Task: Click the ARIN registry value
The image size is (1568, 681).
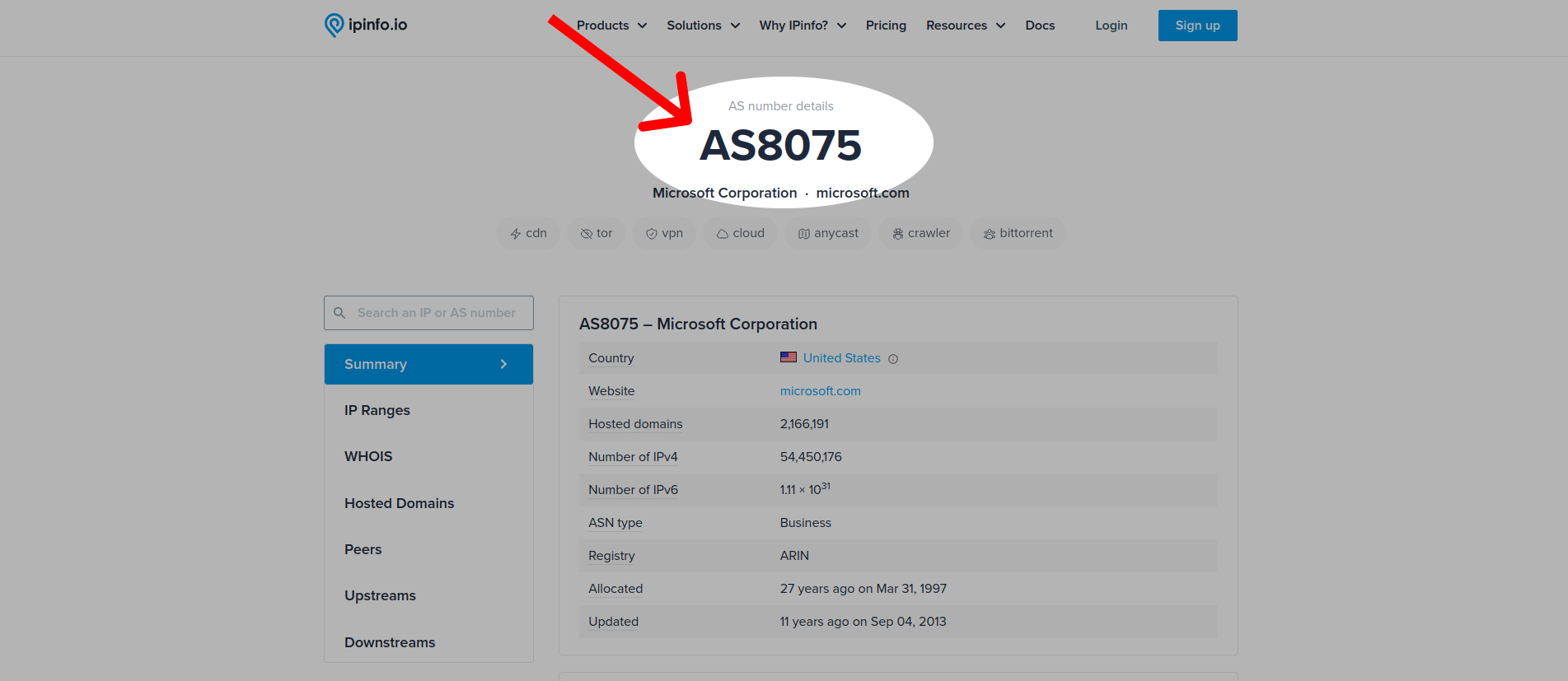Action: 794,556
